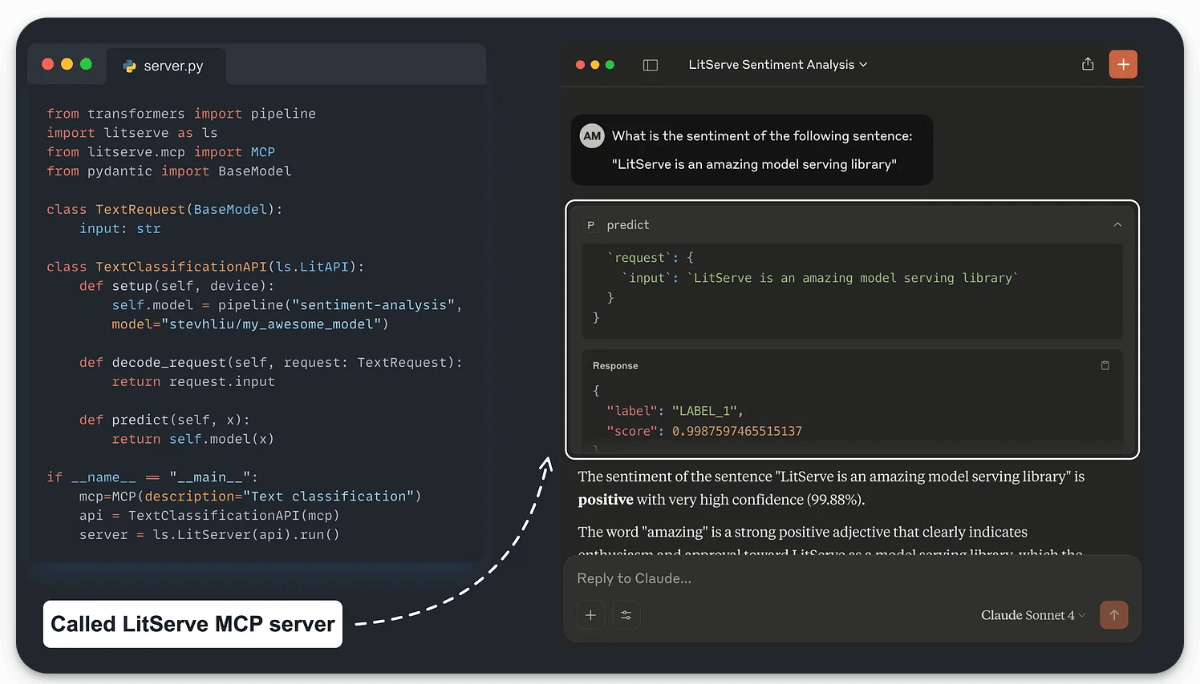Click the line "from pydantic import BaseModel"
This screenshot has height=684, width=1200.
[x=169, y=172]
